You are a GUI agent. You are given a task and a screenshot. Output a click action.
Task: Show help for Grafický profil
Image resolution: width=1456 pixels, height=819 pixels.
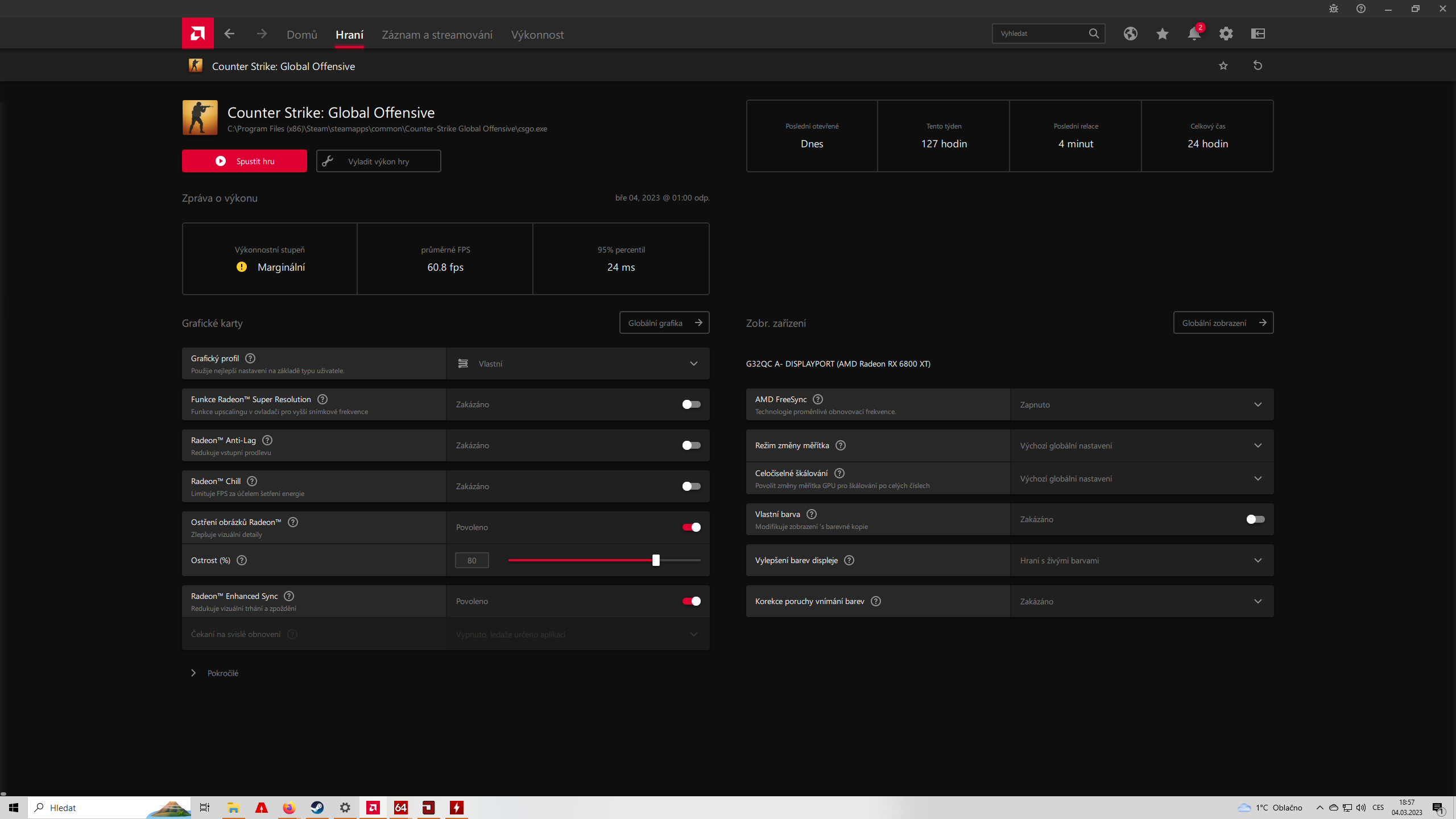tap(250, 358)
